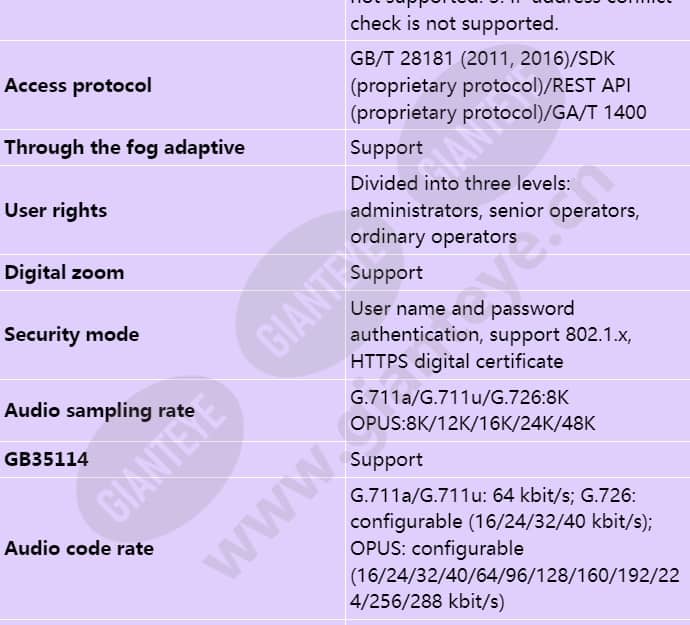Click the OPUS:8K/12K/16K/24K/48K text
This screenshot has height=625, width=690.
pyautogui.click(x=473, y=423)
